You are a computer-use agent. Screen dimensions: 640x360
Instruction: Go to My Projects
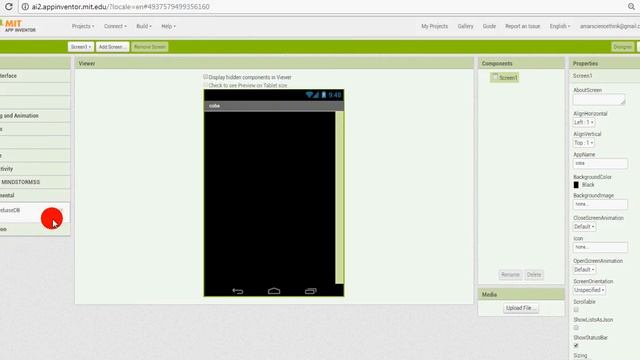[434, 26]
